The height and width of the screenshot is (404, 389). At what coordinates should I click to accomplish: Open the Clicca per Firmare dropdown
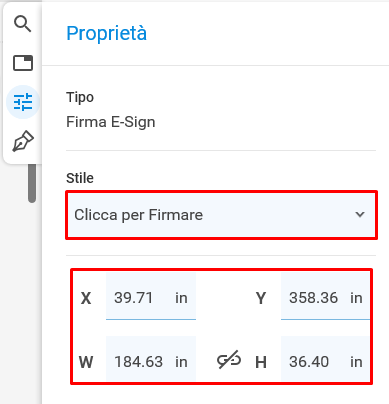(221, 215)
